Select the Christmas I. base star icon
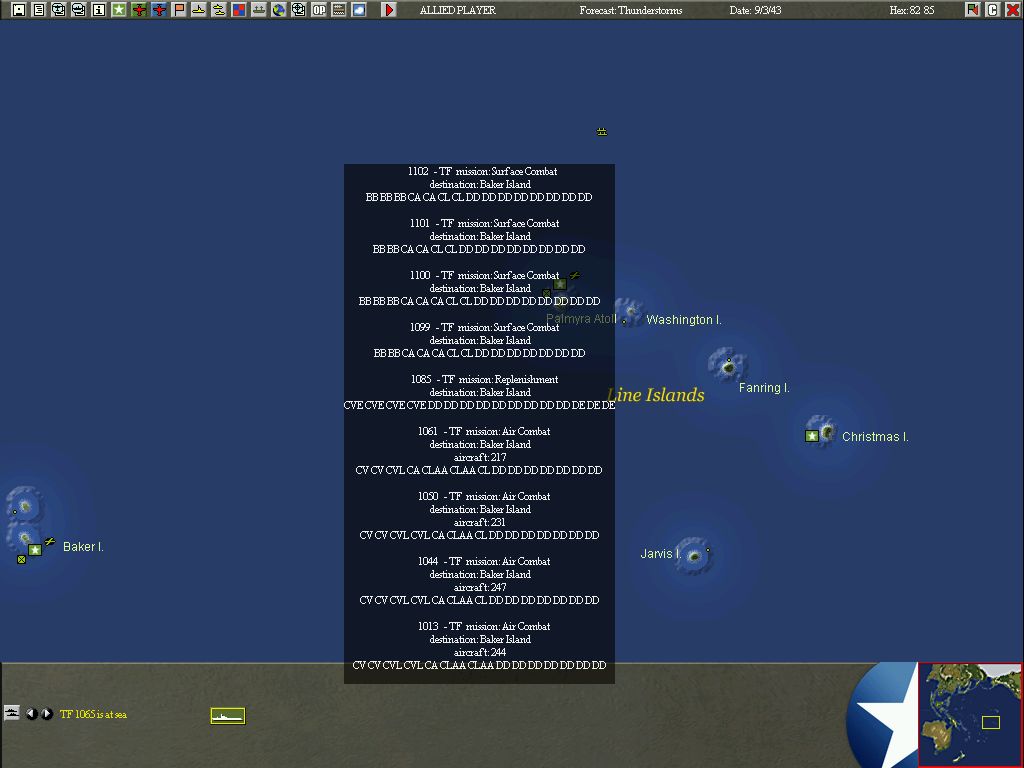 pos(812,436)
